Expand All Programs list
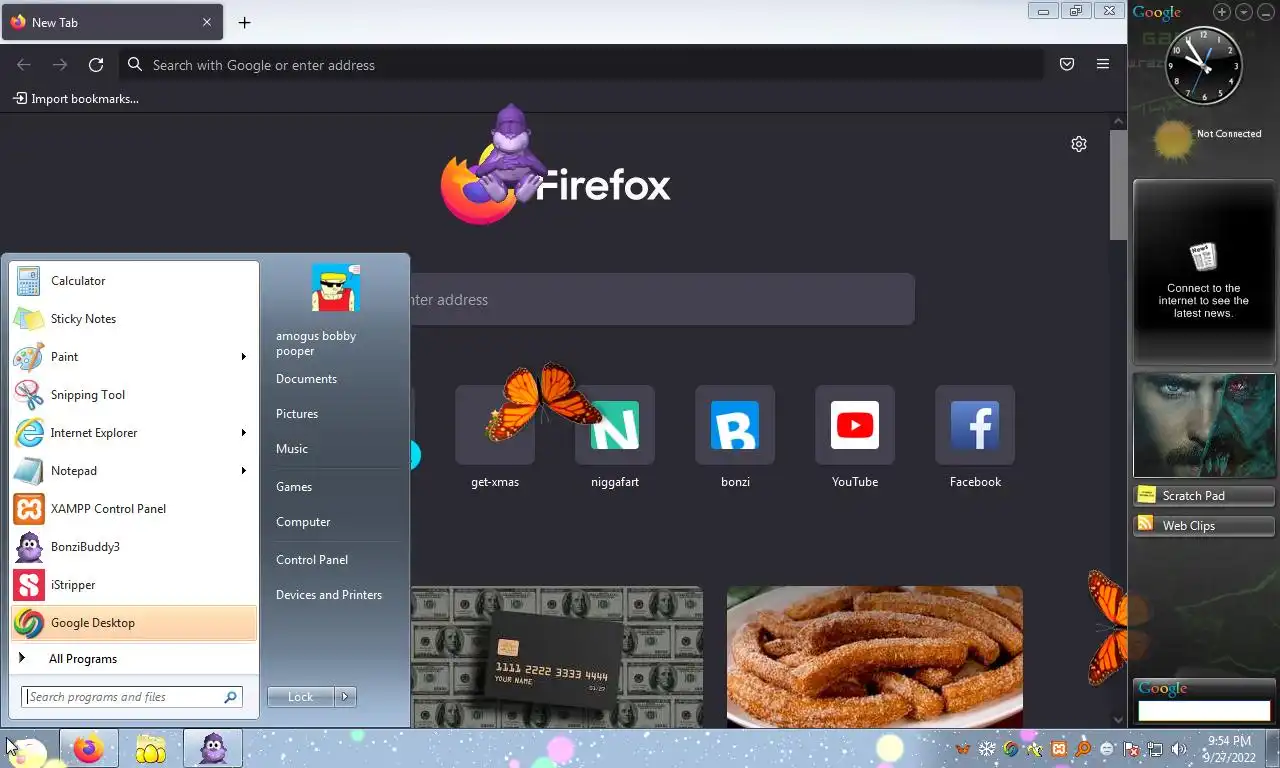 click(x=134, y=659)
